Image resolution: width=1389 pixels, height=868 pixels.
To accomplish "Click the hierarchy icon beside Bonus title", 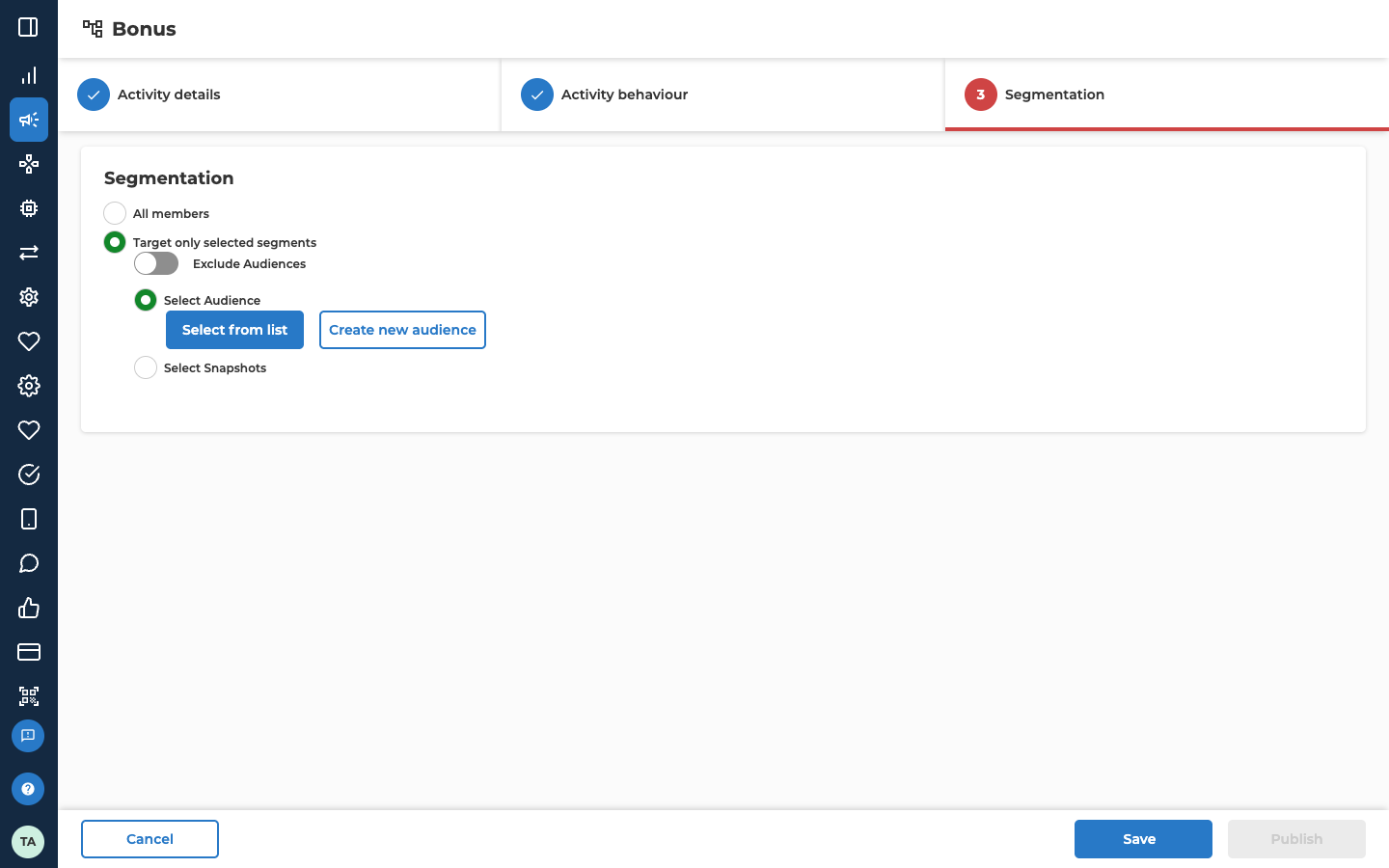I will (x=93, y=29).
